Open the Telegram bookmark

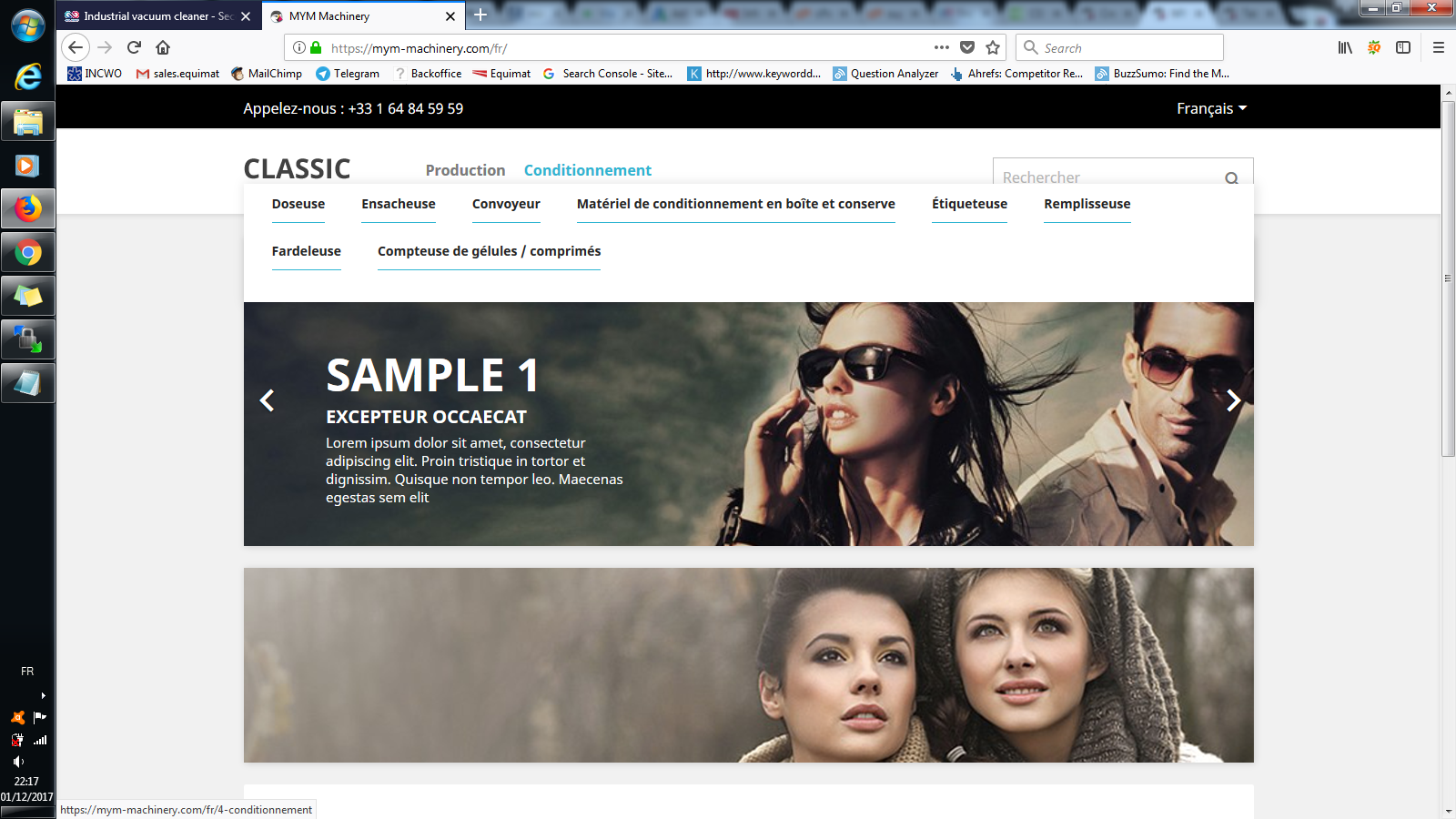click(x=348, y=74)
